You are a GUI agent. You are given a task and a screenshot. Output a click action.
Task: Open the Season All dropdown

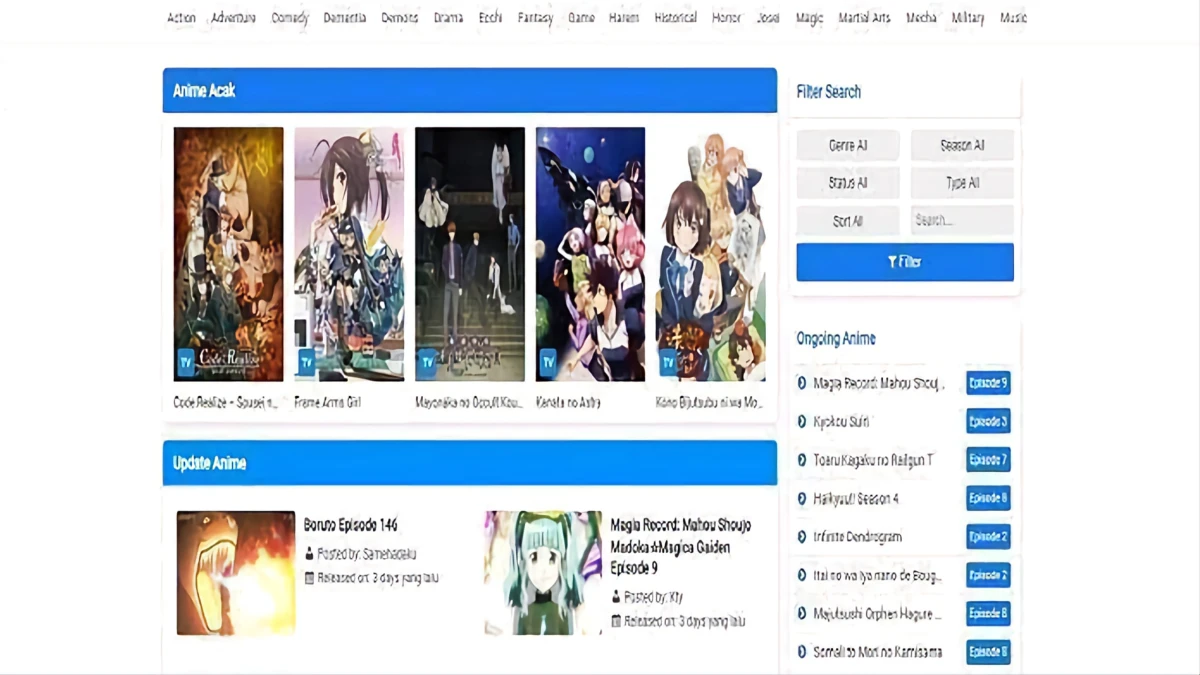962,145
